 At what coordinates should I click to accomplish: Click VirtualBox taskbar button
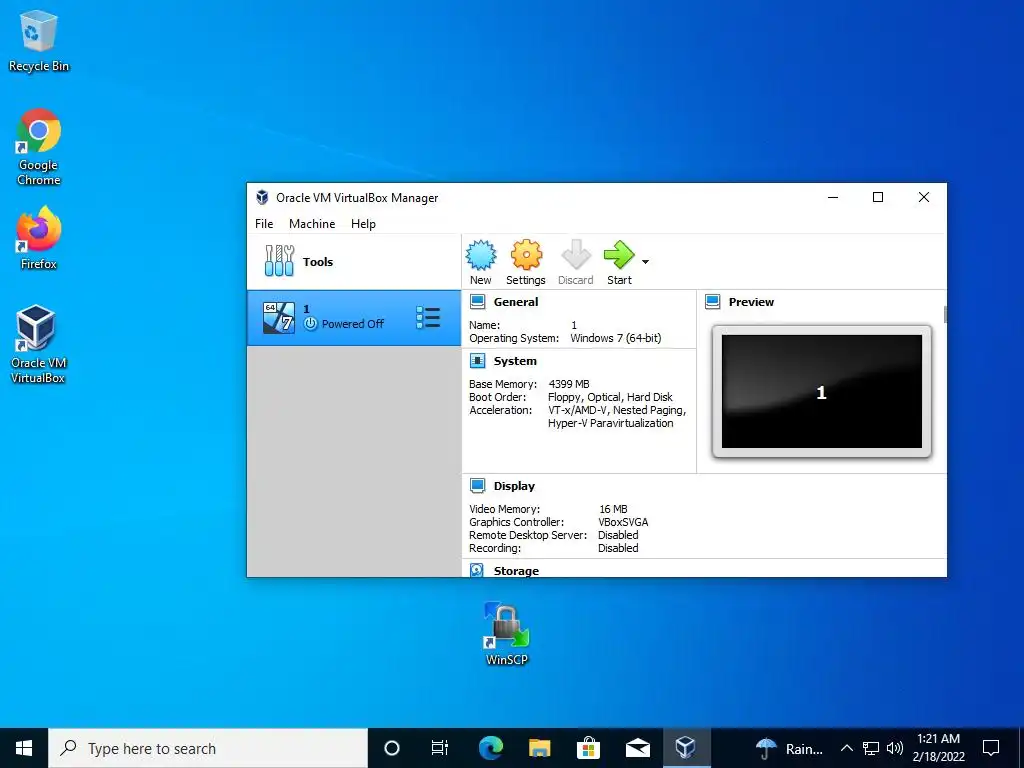pyautogui.click(x=686, y=748)
